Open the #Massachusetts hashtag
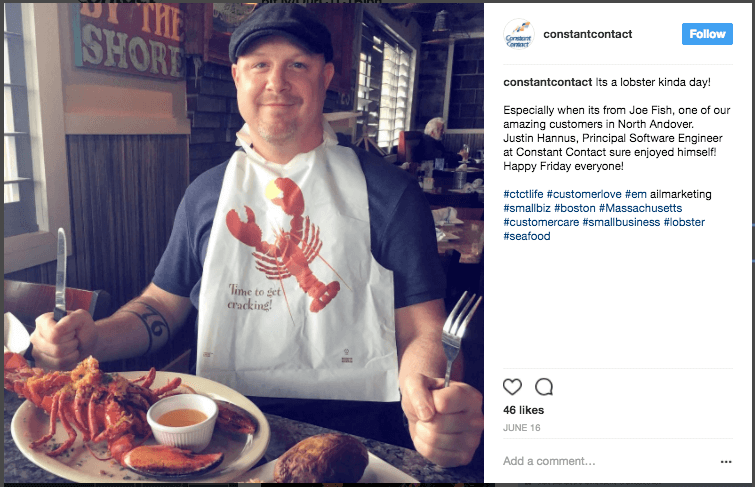The image size is (755, 487). (x=640, y=208)
